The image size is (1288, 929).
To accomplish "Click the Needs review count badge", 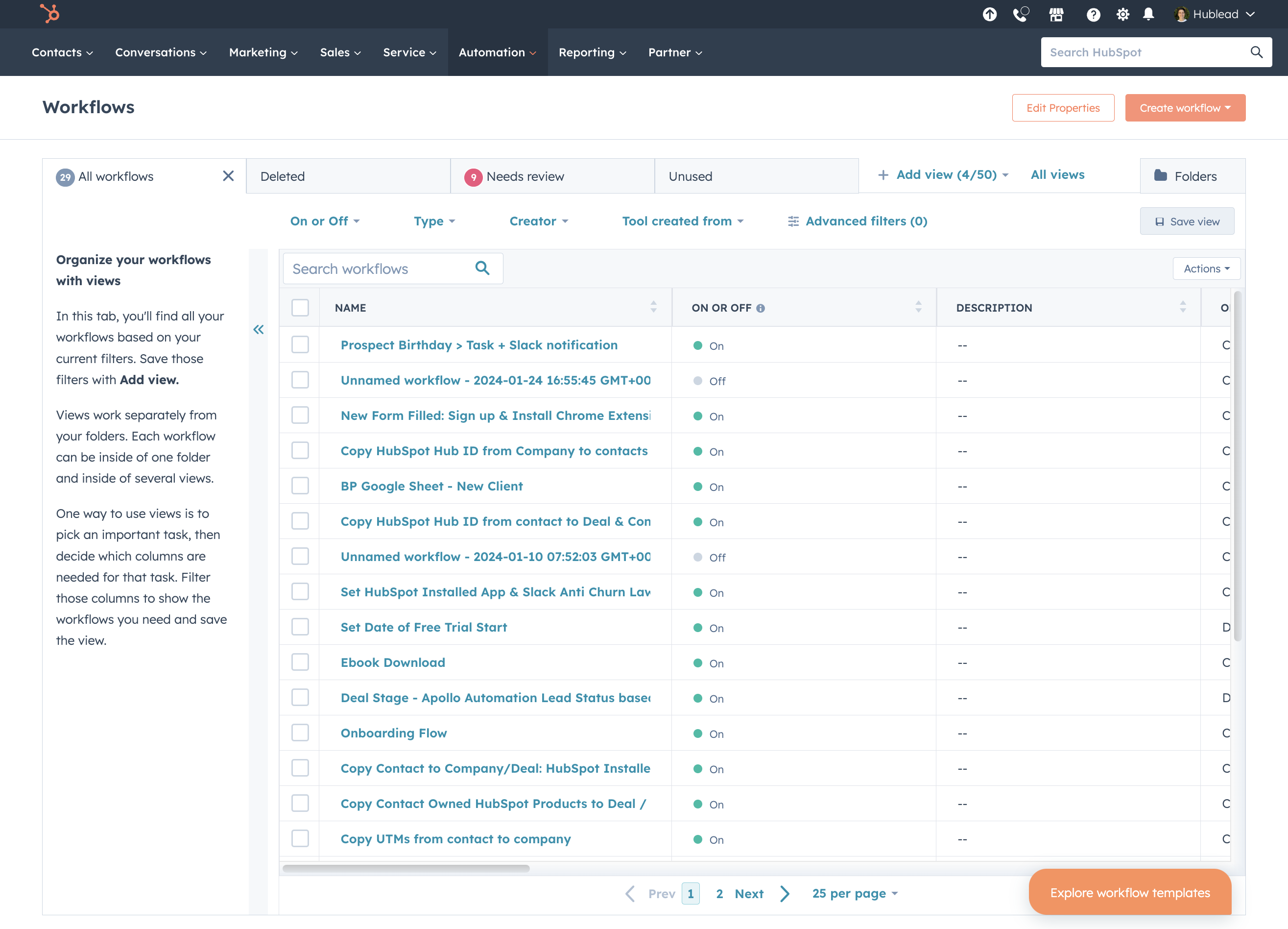I will pyautogui.click(x=473, y=177).
